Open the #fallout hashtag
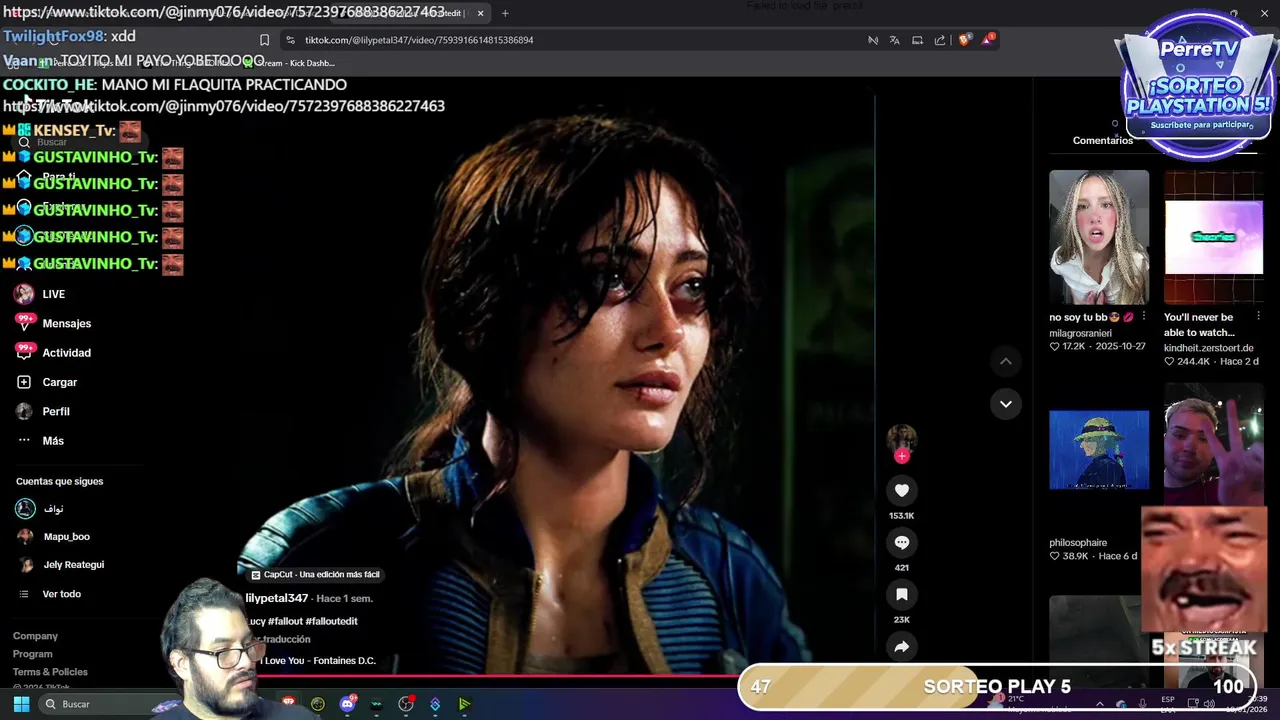Image resolution: width=1280 pixels, height=720 pixels. (x=287, y=621)
